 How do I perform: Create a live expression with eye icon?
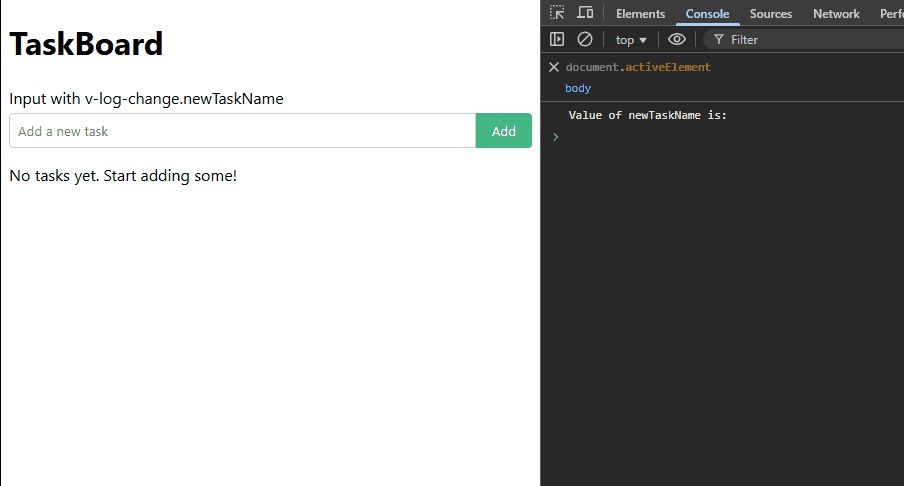677,39
